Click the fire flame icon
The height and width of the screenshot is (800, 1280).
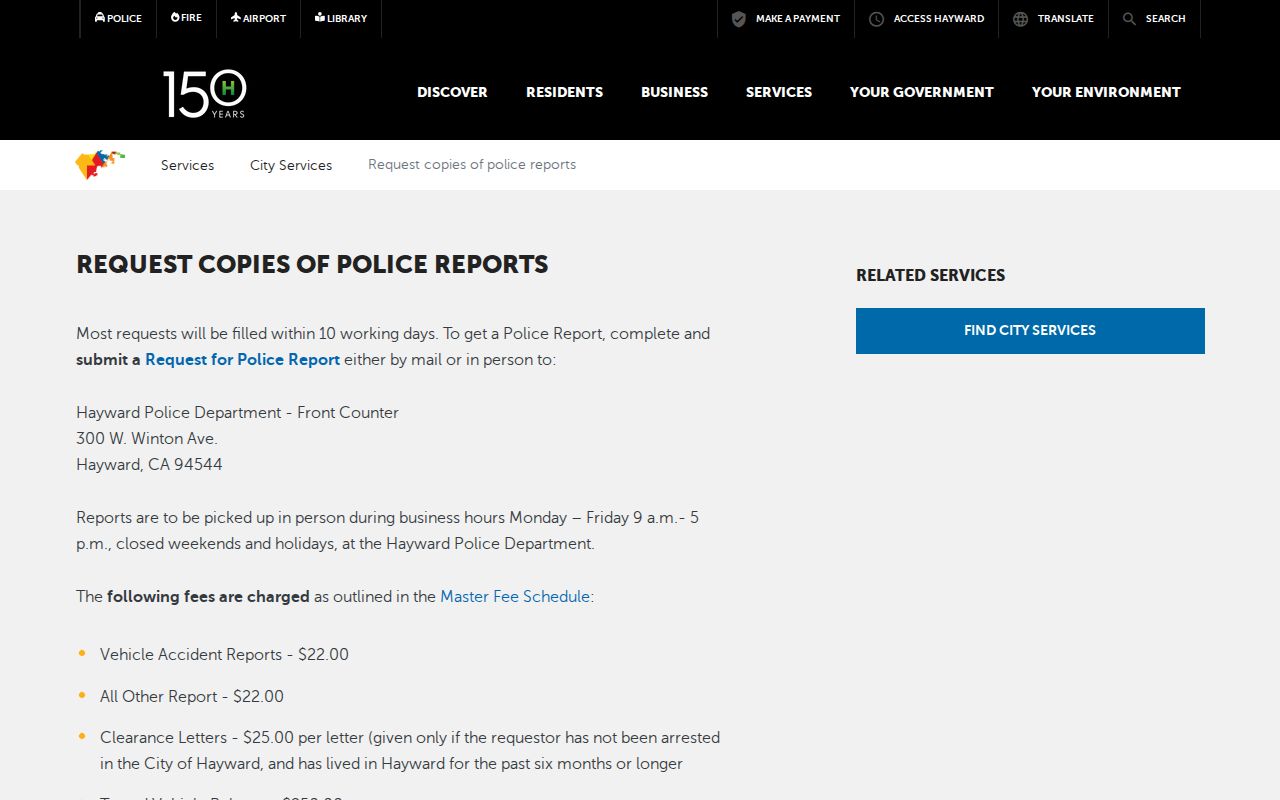pyautogui.click(x=175, y=17)
